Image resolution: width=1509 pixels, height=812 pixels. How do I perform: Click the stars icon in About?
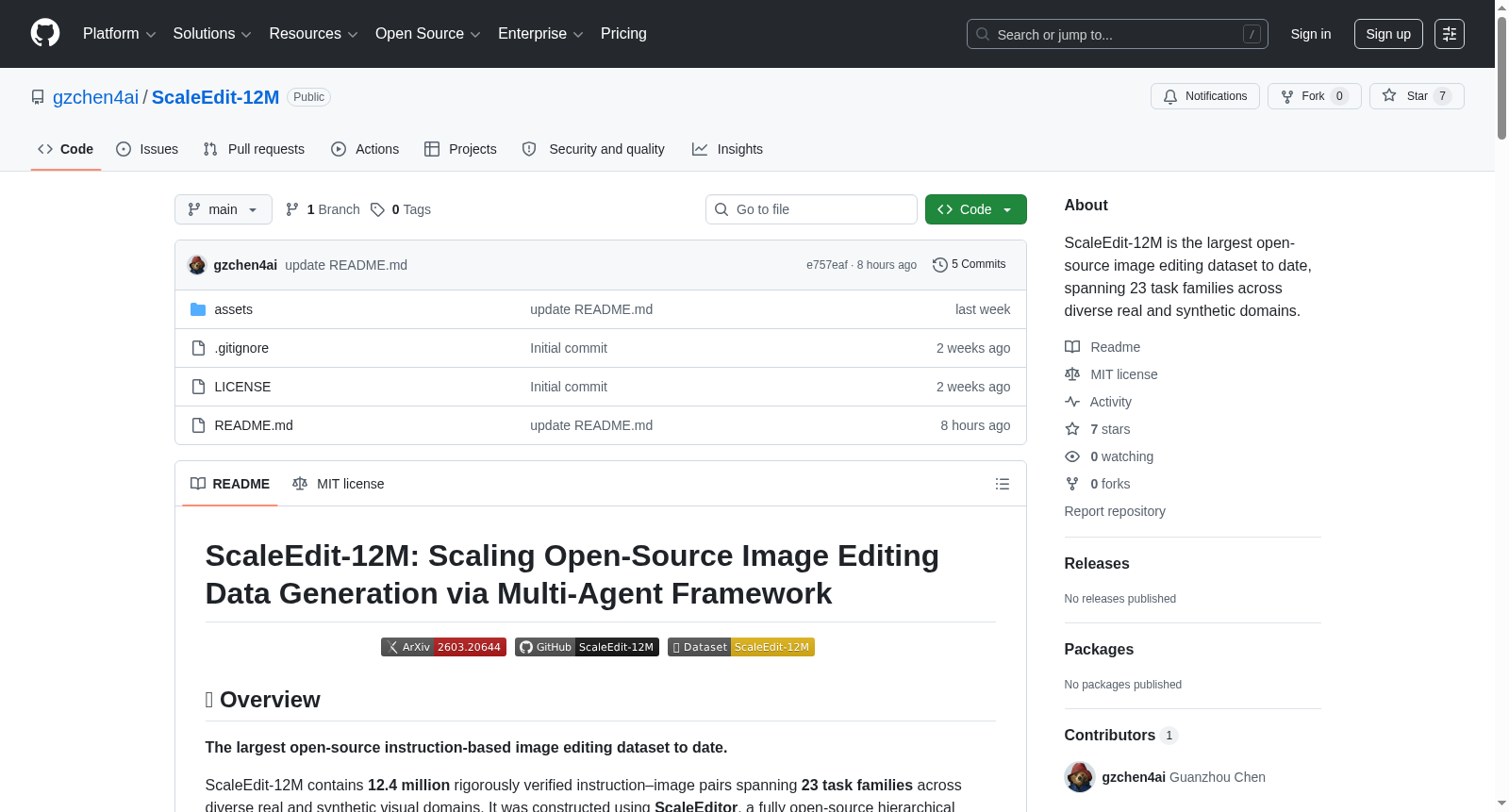[1072, 429]
